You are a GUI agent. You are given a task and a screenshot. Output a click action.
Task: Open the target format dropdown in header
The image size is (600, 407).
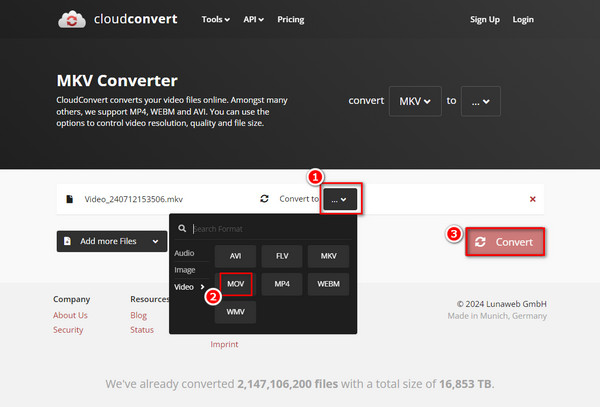point(481,101)
